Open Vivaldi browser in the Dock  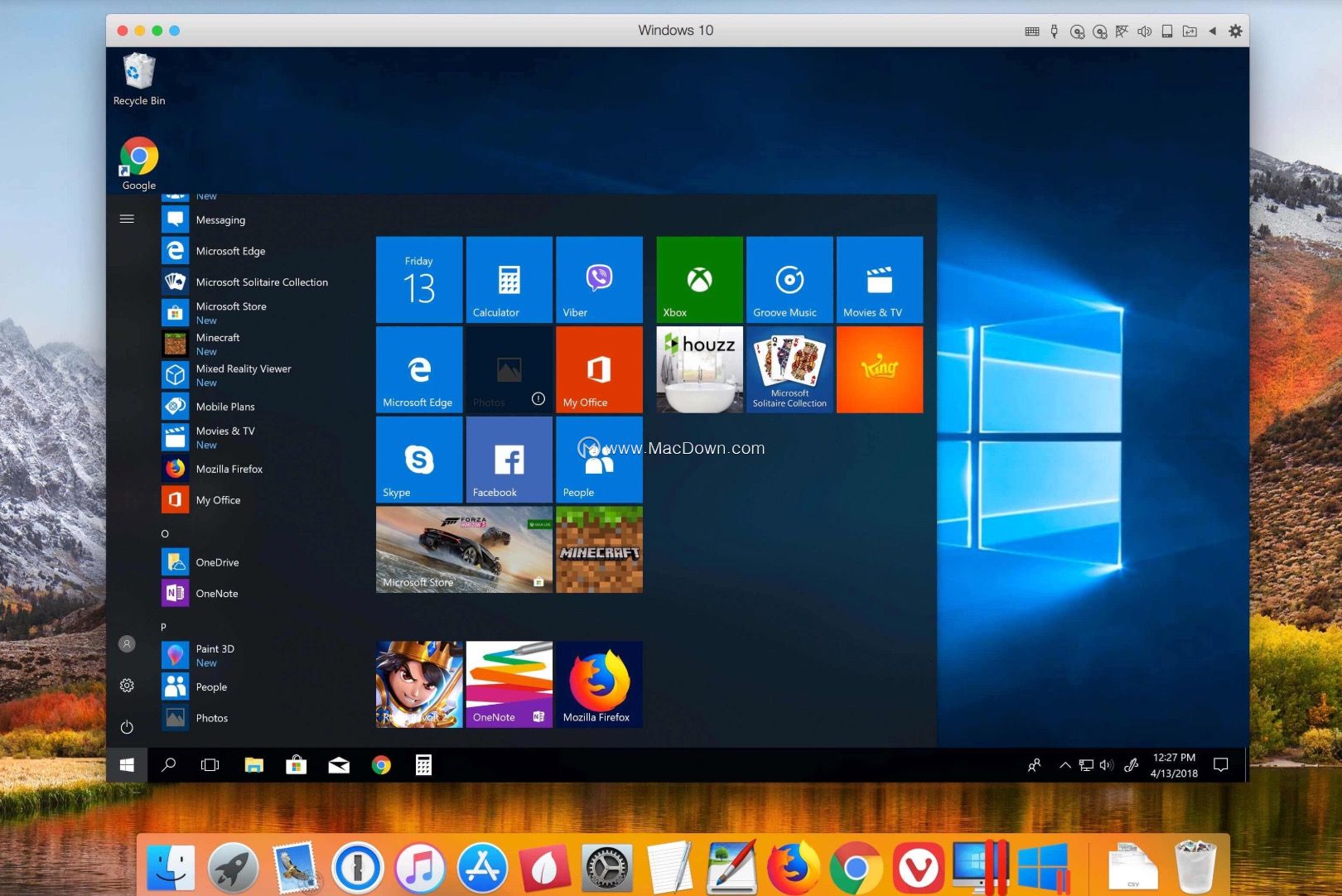coord(919,867)
